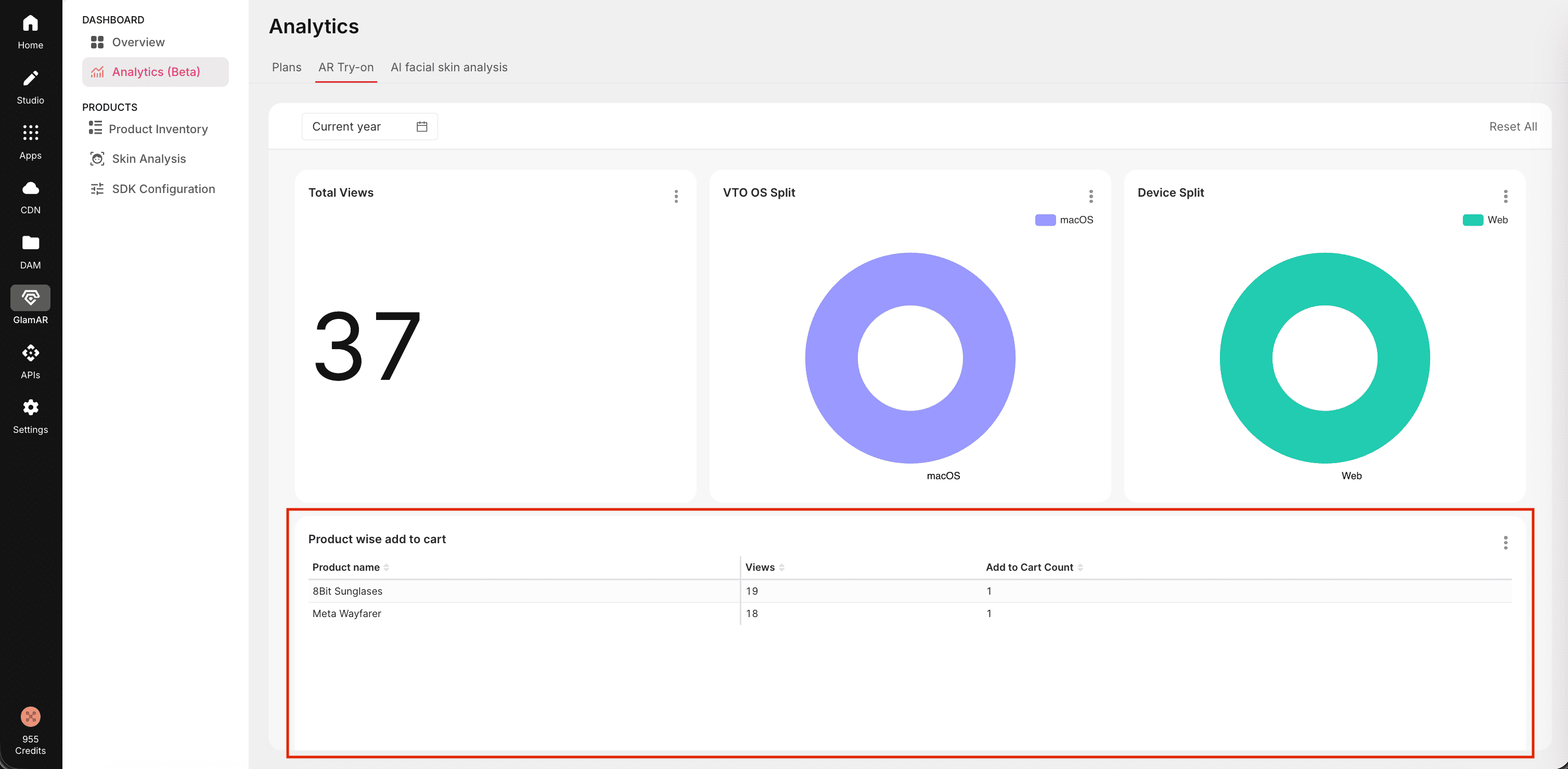Open Total Views three-dot menu
The width and height of the screenshot is (1568, 769).
tap(676, 196)
